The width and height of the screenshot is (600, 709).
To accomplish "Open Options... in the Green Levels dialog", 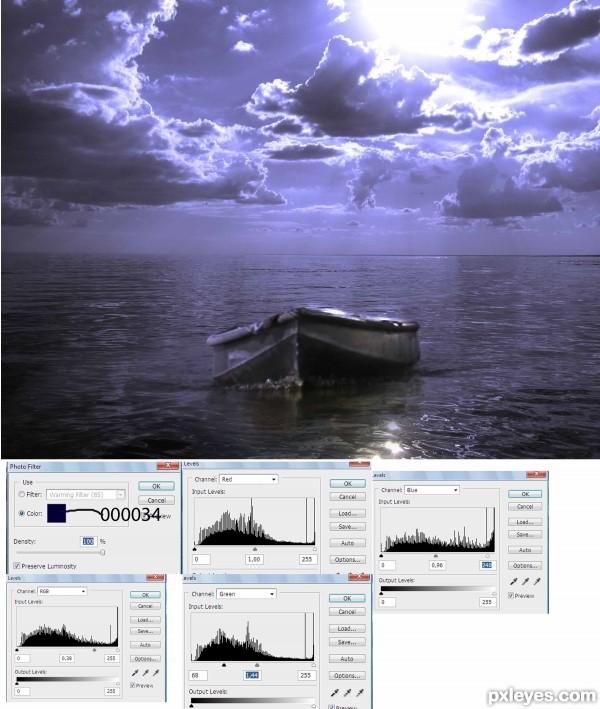I will [347, 675].
